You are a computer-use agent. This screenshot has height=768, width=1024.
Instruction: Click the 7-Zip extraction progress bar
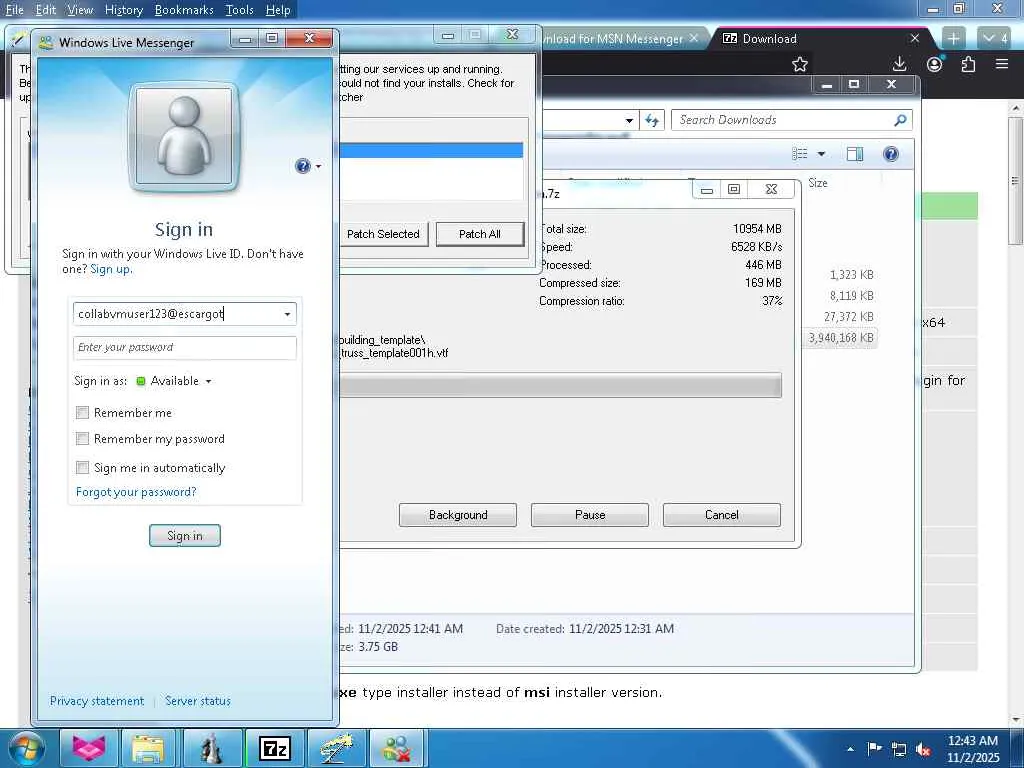click(x=560, y=385)
